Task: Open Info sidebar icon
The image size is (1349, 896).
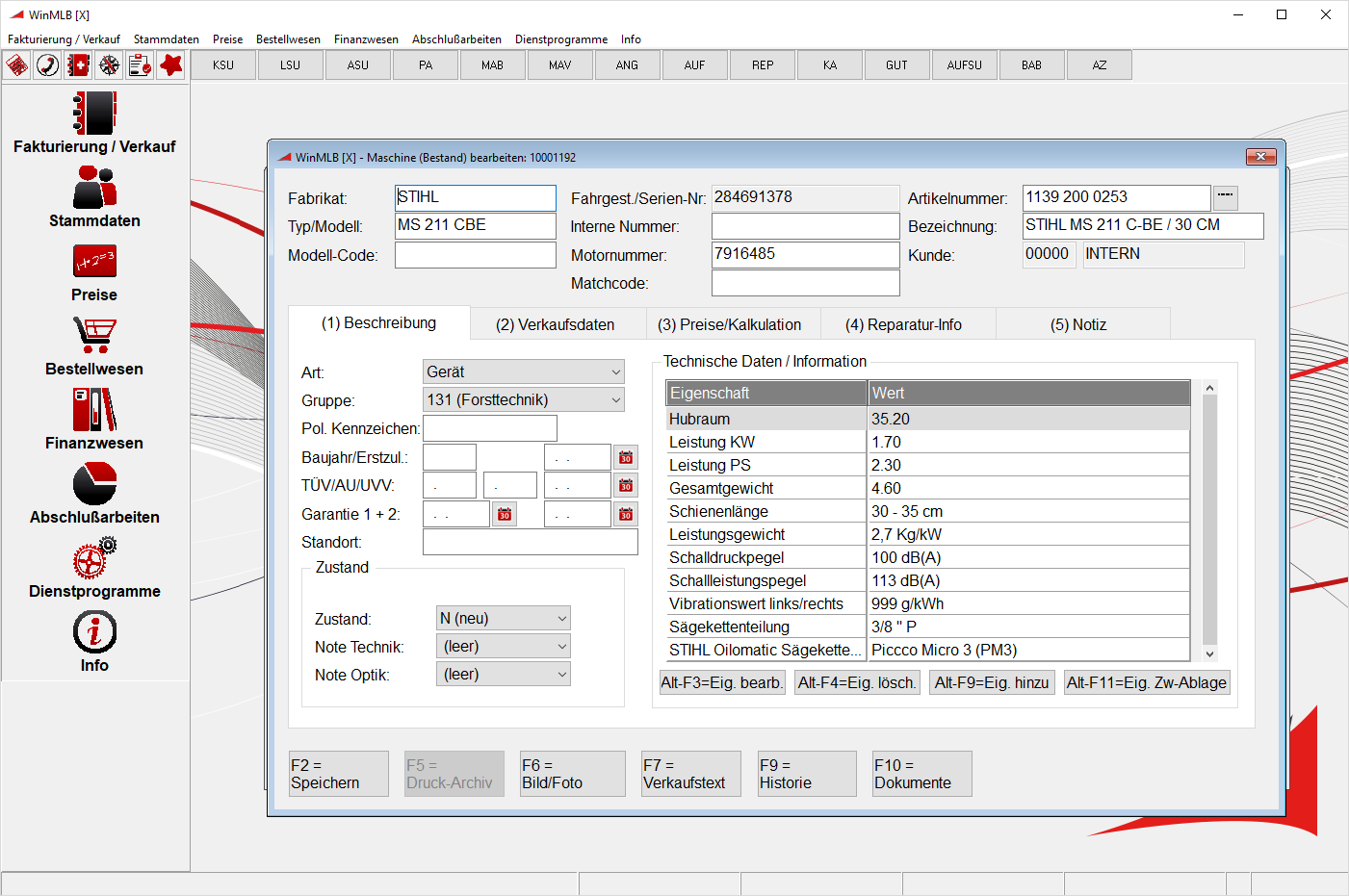Action: 94,632
